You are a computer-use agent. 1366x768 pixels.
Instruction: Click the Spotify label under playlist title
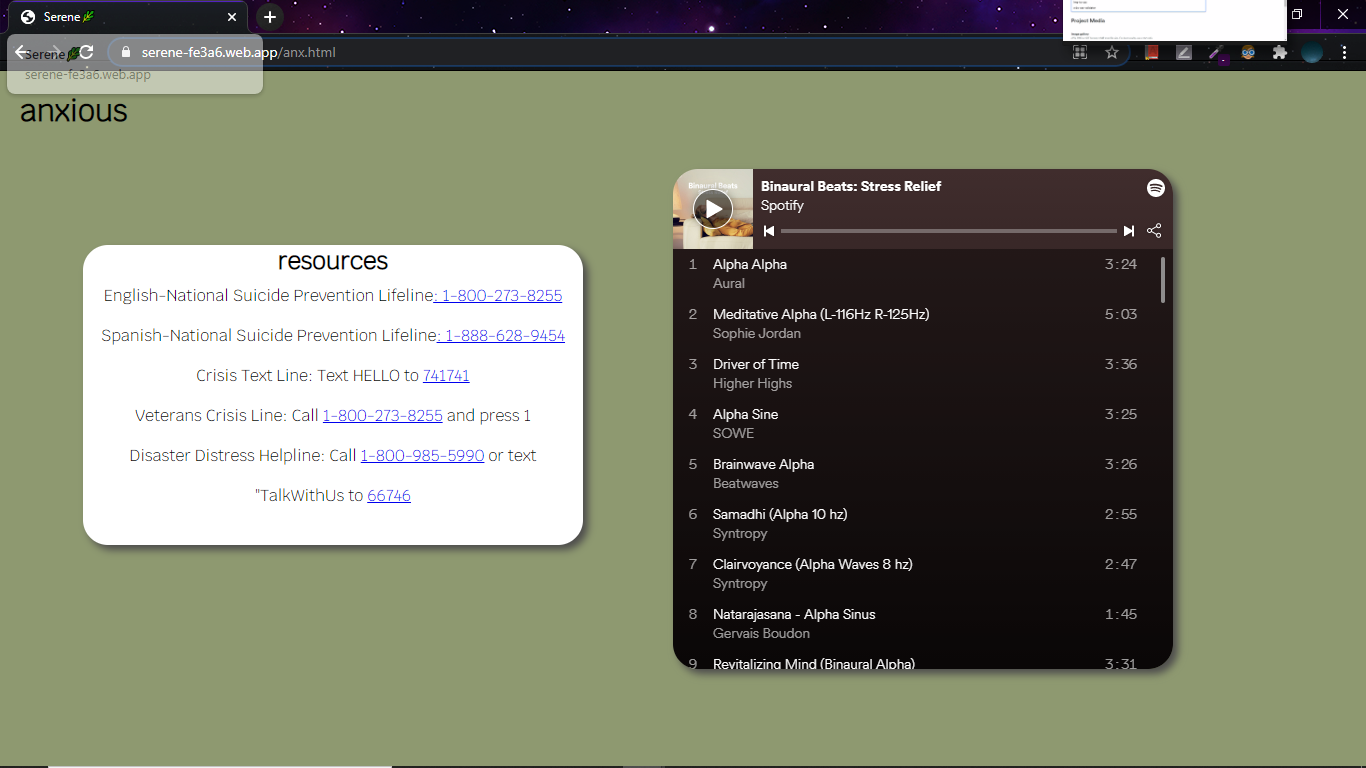pos(782,205)
